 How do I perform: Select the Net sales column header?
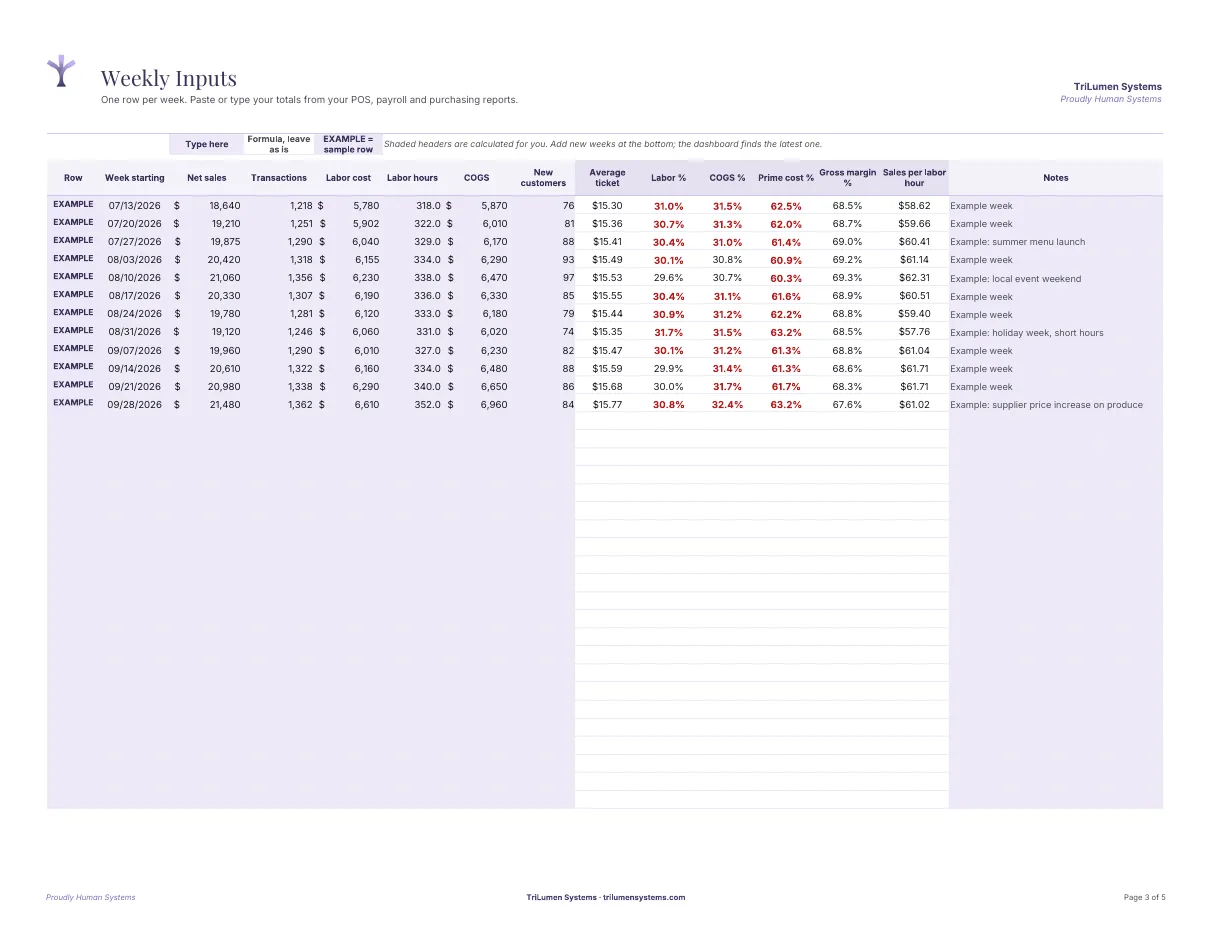pos(207,178)
